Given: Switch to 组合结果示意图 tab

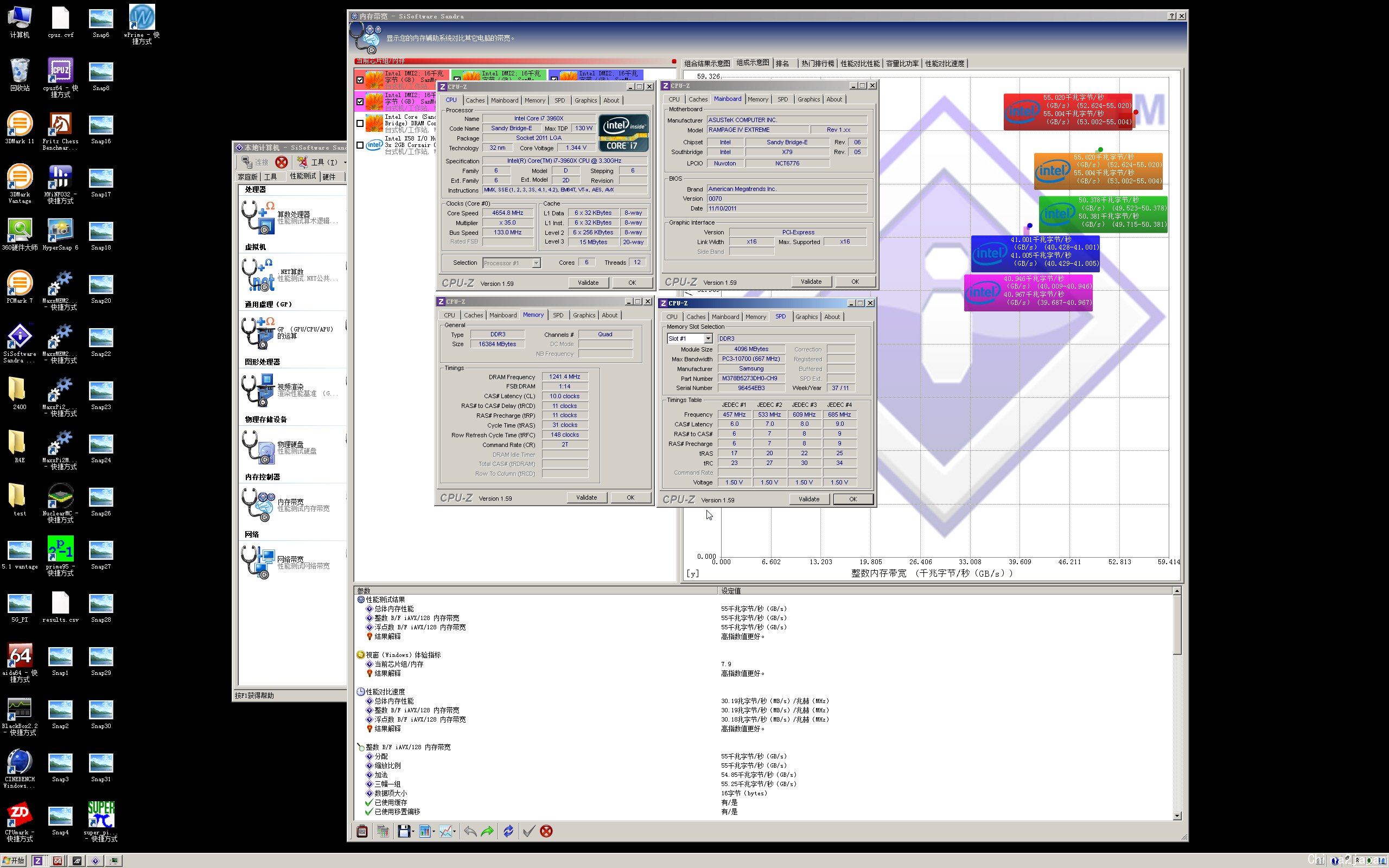Looking at the screenshot, I should pos(706,63).
